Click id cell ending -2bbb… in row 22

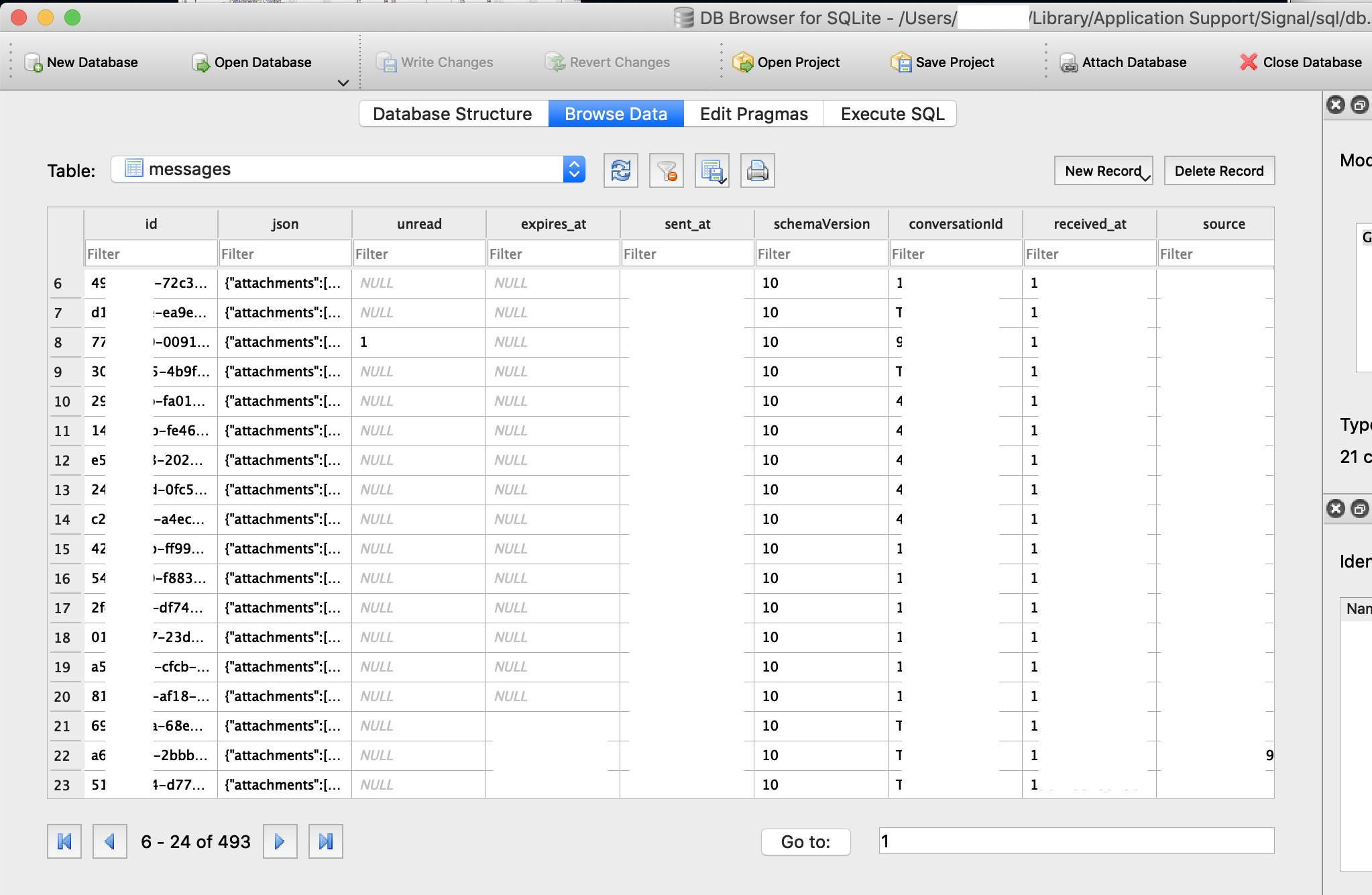[151, 755]
